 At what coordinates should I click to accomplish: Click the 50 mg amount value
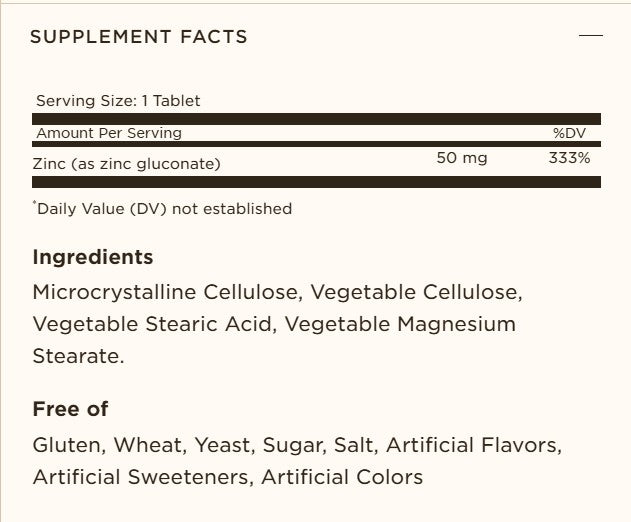(x=462, y=159)
